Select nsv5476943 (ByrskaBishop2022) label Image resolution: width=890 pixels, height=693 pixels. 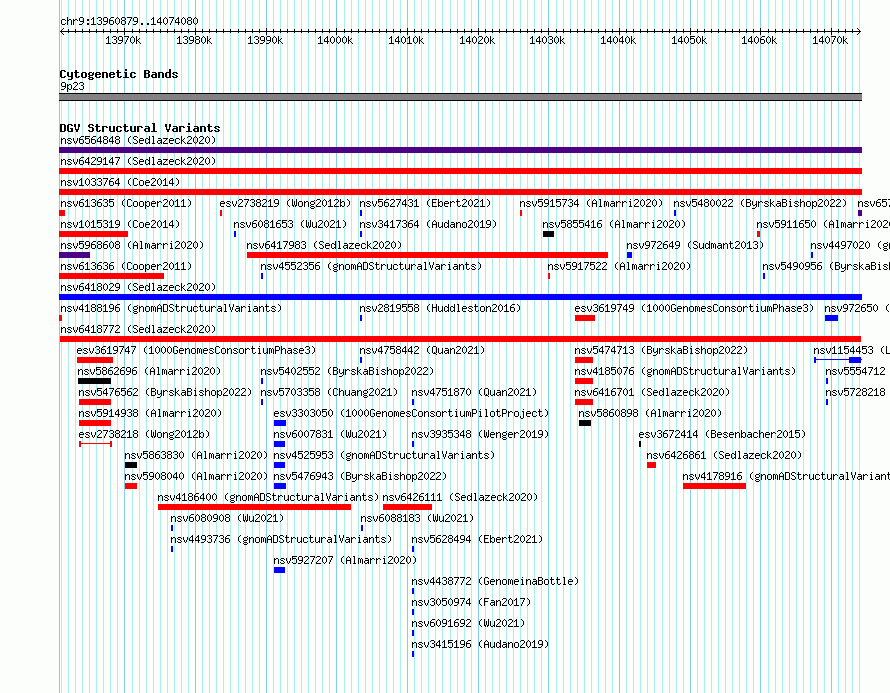360,476
